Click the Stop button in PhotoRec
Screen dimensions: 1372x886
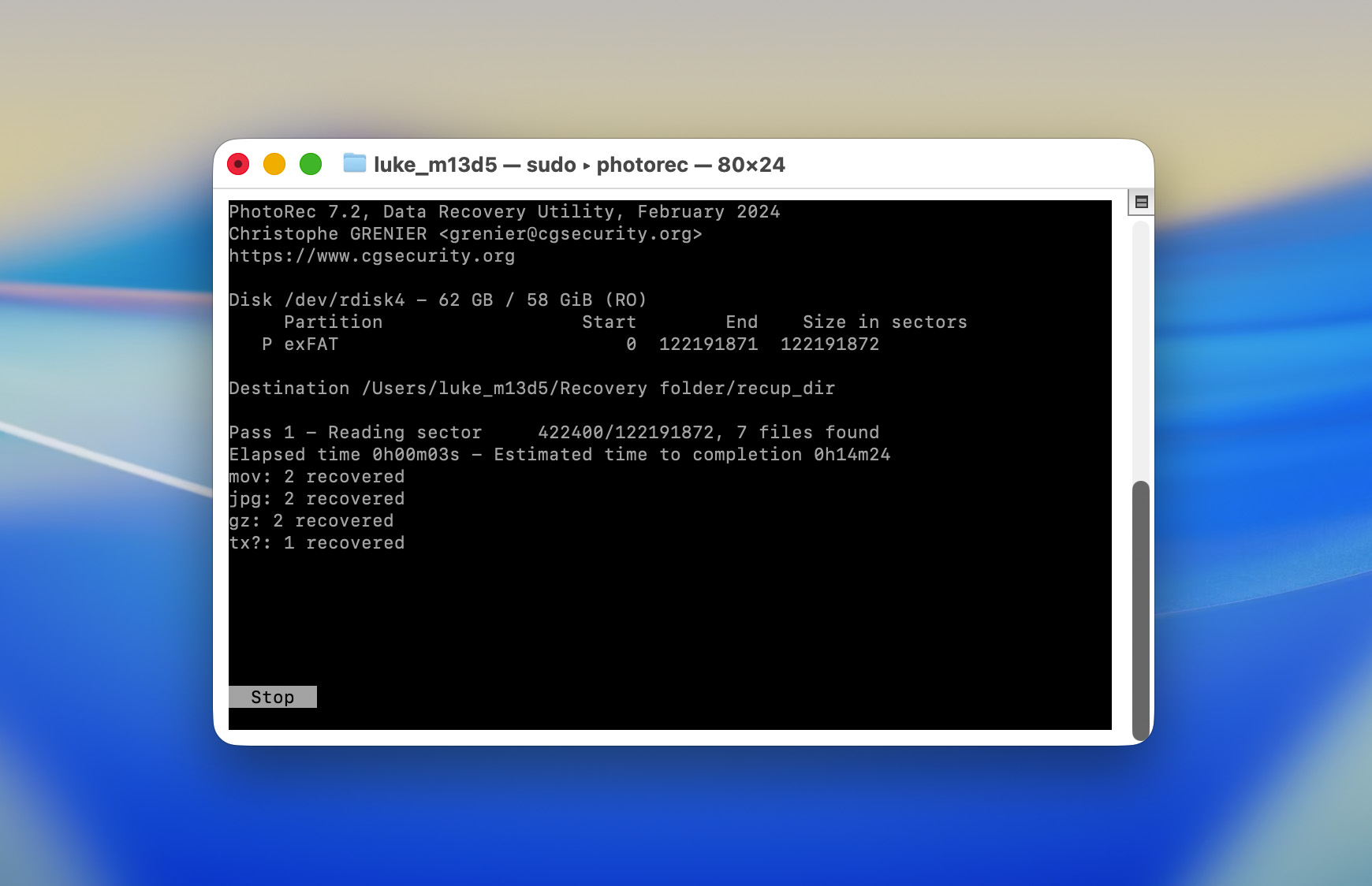point(273,697)
